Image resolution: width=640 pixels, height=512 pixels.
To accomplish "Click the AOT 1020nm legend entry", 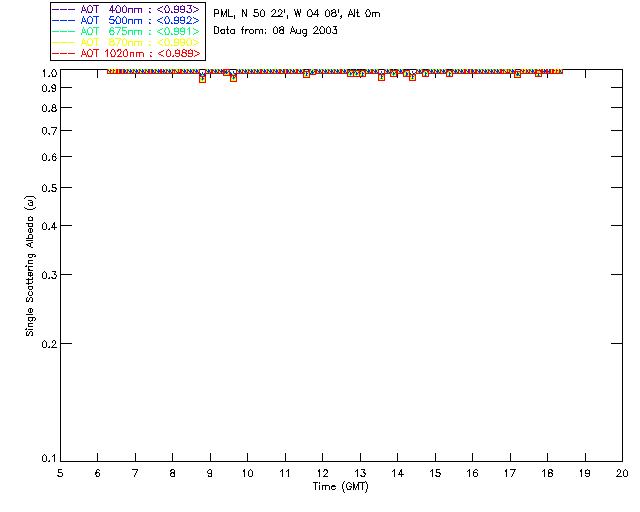I will (126, 53).
